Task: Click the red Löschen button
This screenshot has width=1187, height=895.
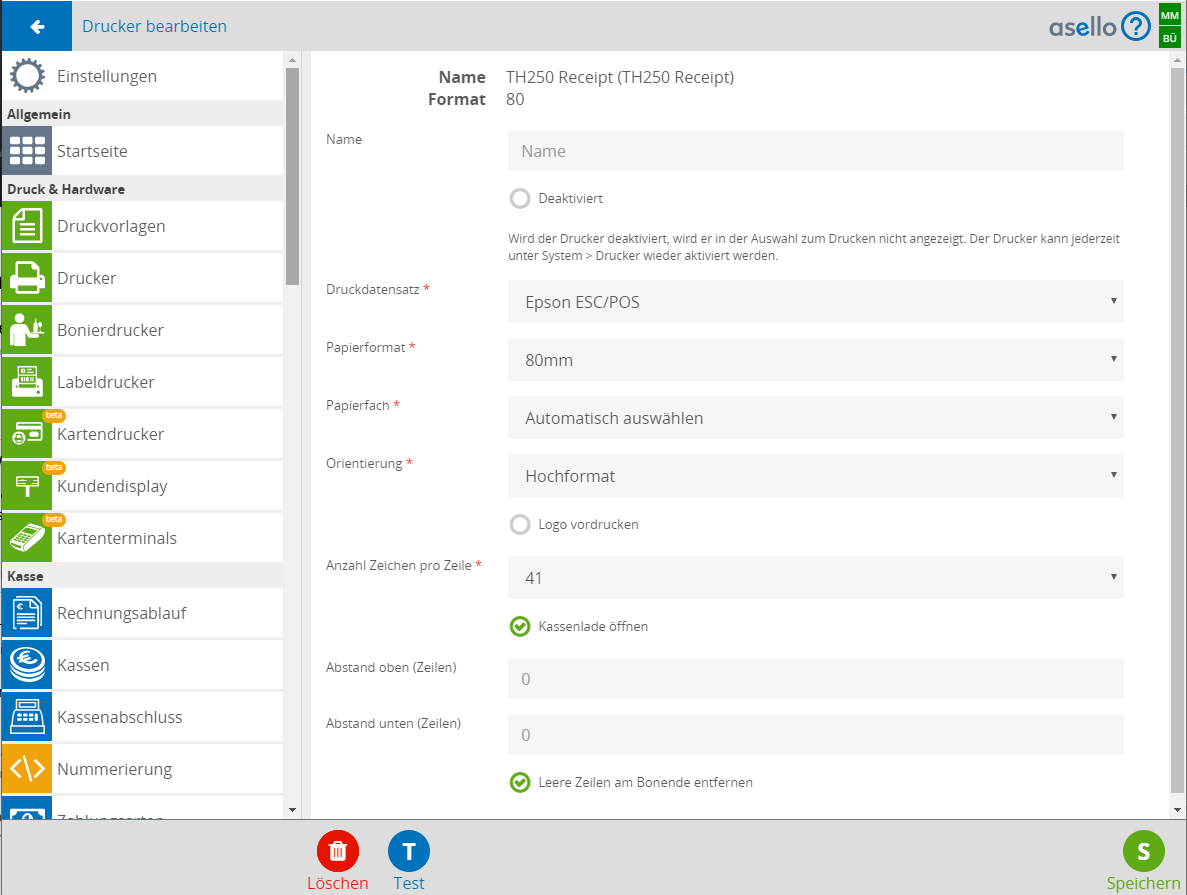Action: click(338, 851)
